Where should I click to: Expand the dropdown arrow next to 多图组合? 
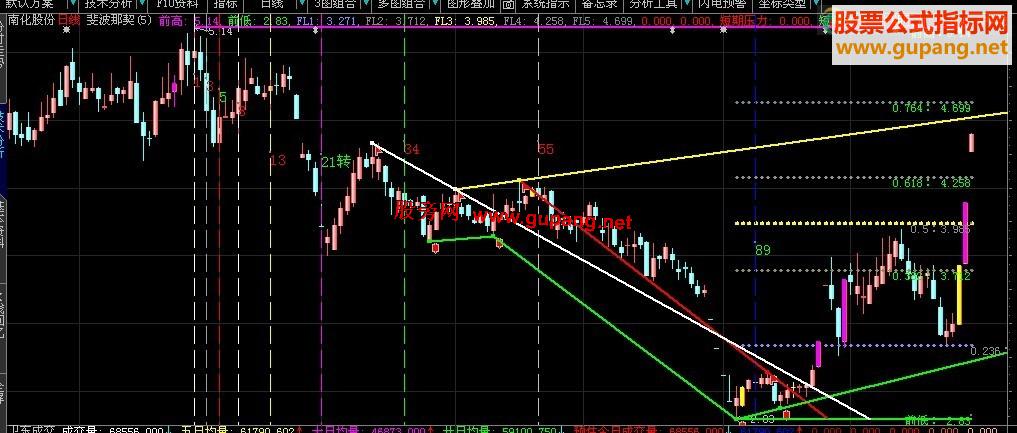click(435, 4)
